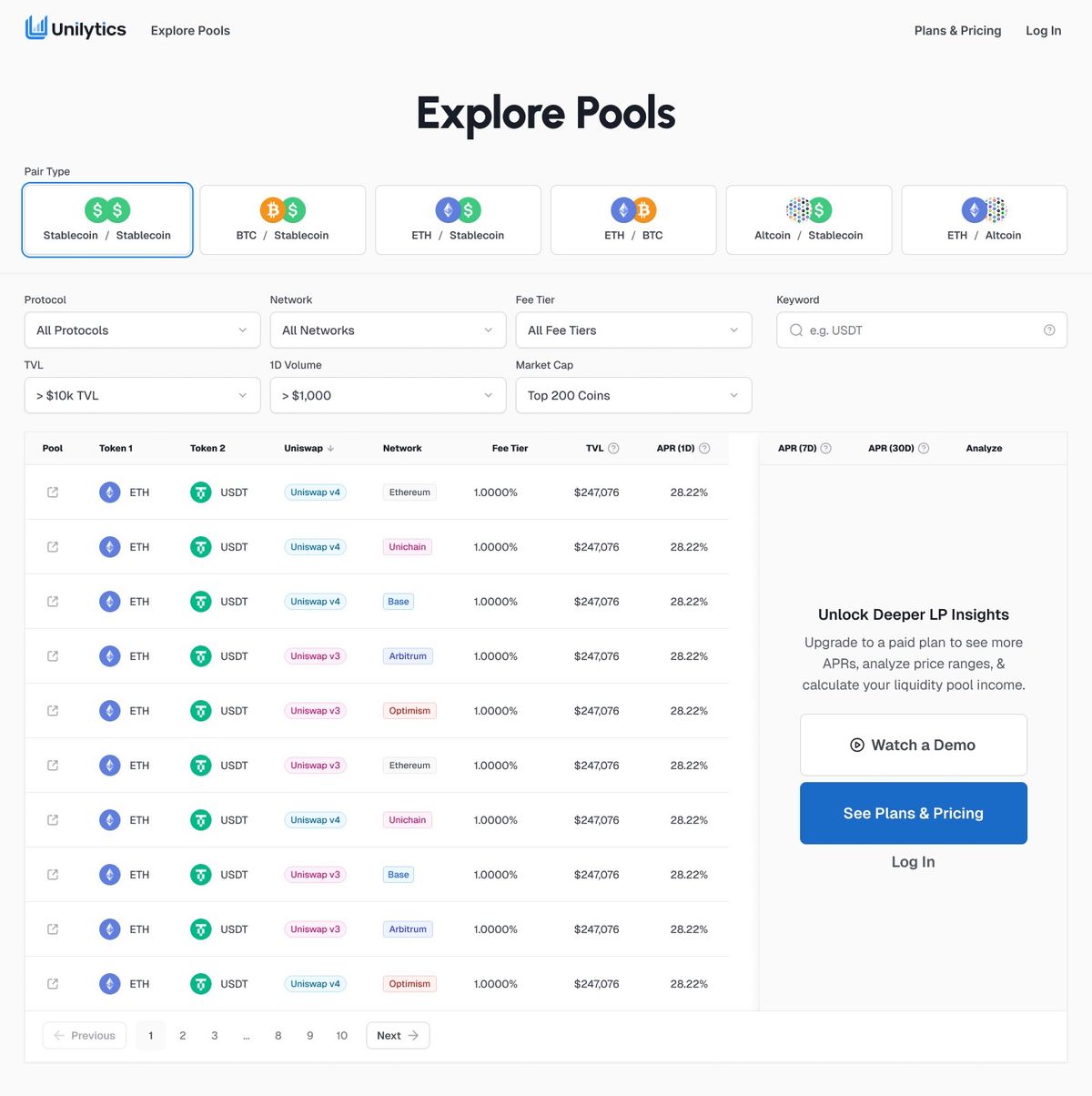Open external link icon in first Optimism row
1092x1096 pixels.
(x=53, y=711)
